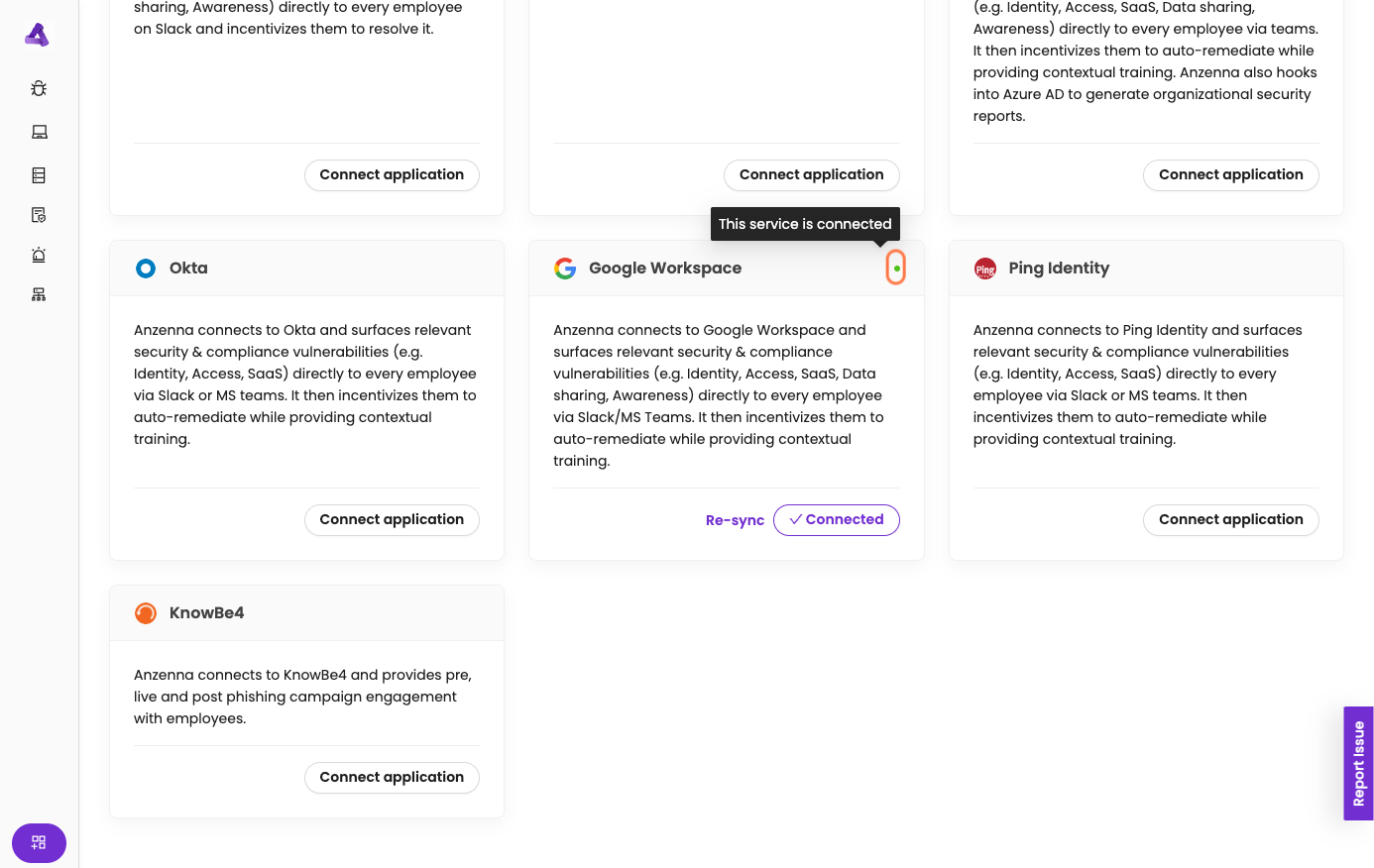
Task: Click the Ping Identity logo
Action: pos(985,269)
